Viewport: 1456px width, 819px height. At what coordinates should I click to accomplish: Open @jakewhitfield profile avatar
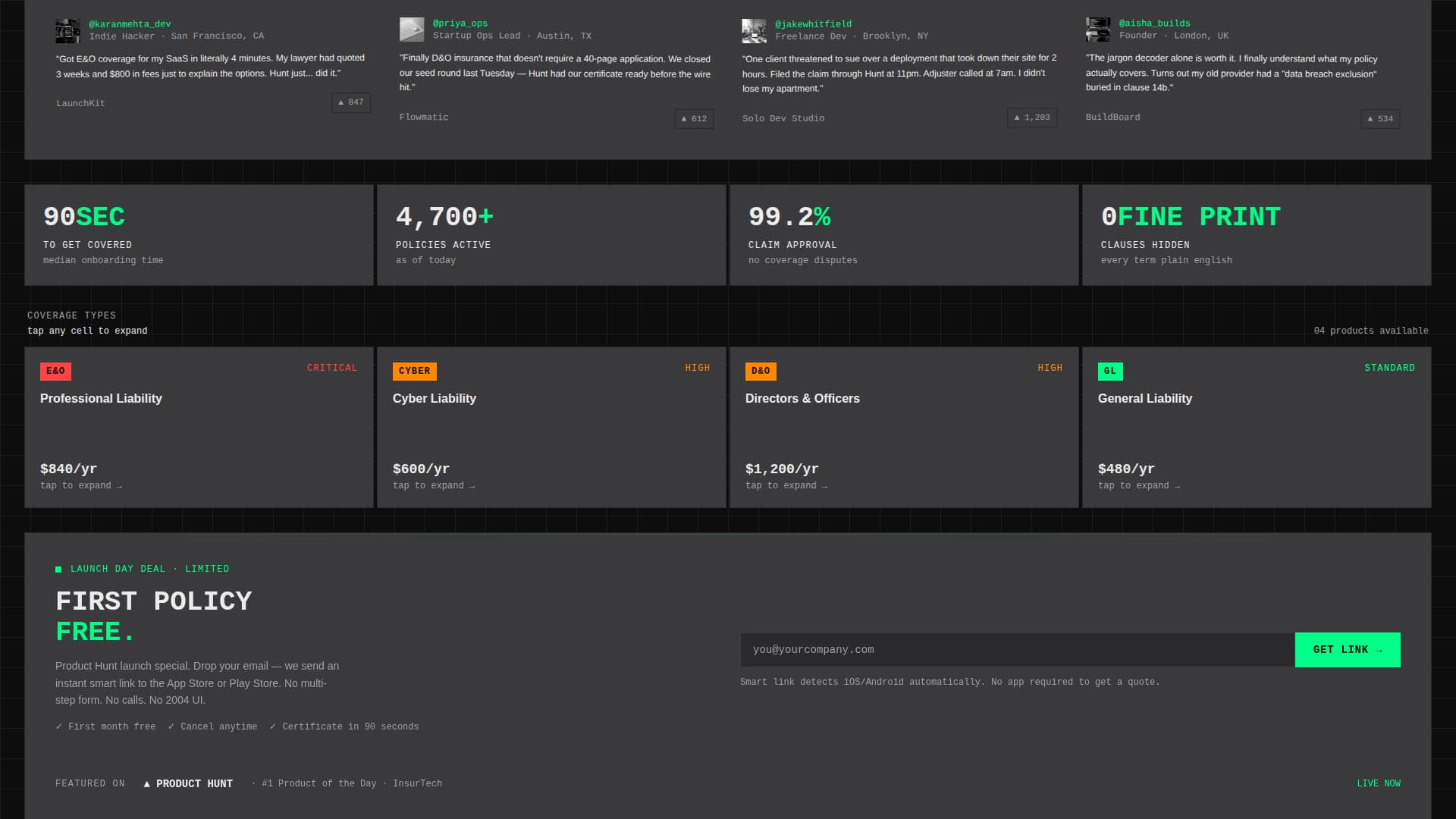(x=754, y=30)
